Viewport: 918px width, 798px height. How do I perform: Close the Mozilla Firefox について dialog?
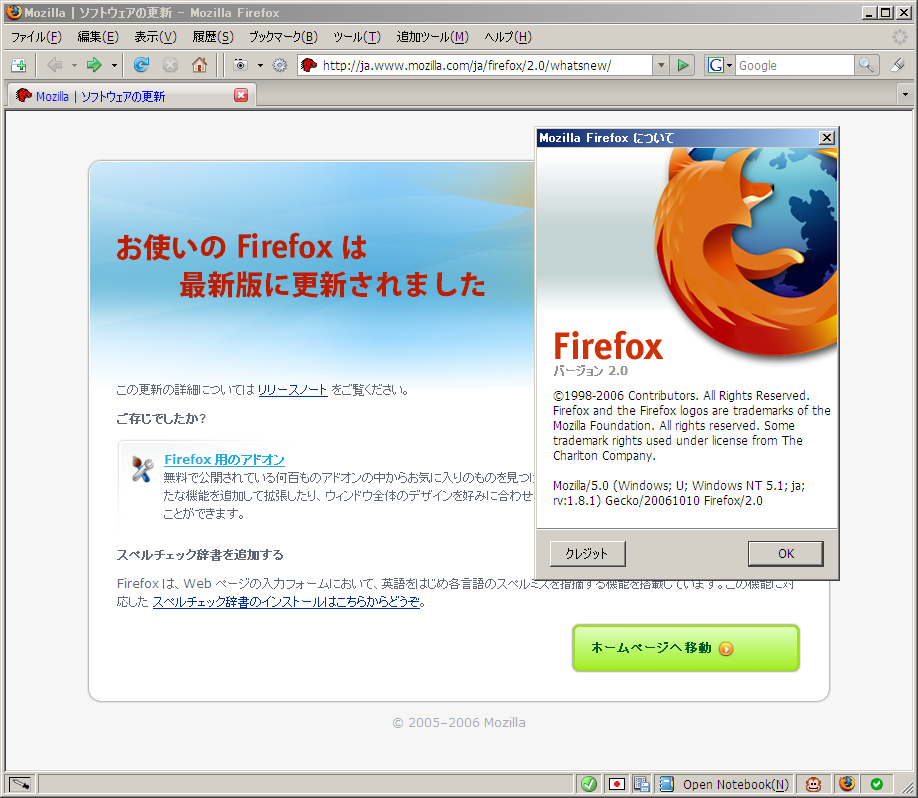click(827, 138)
